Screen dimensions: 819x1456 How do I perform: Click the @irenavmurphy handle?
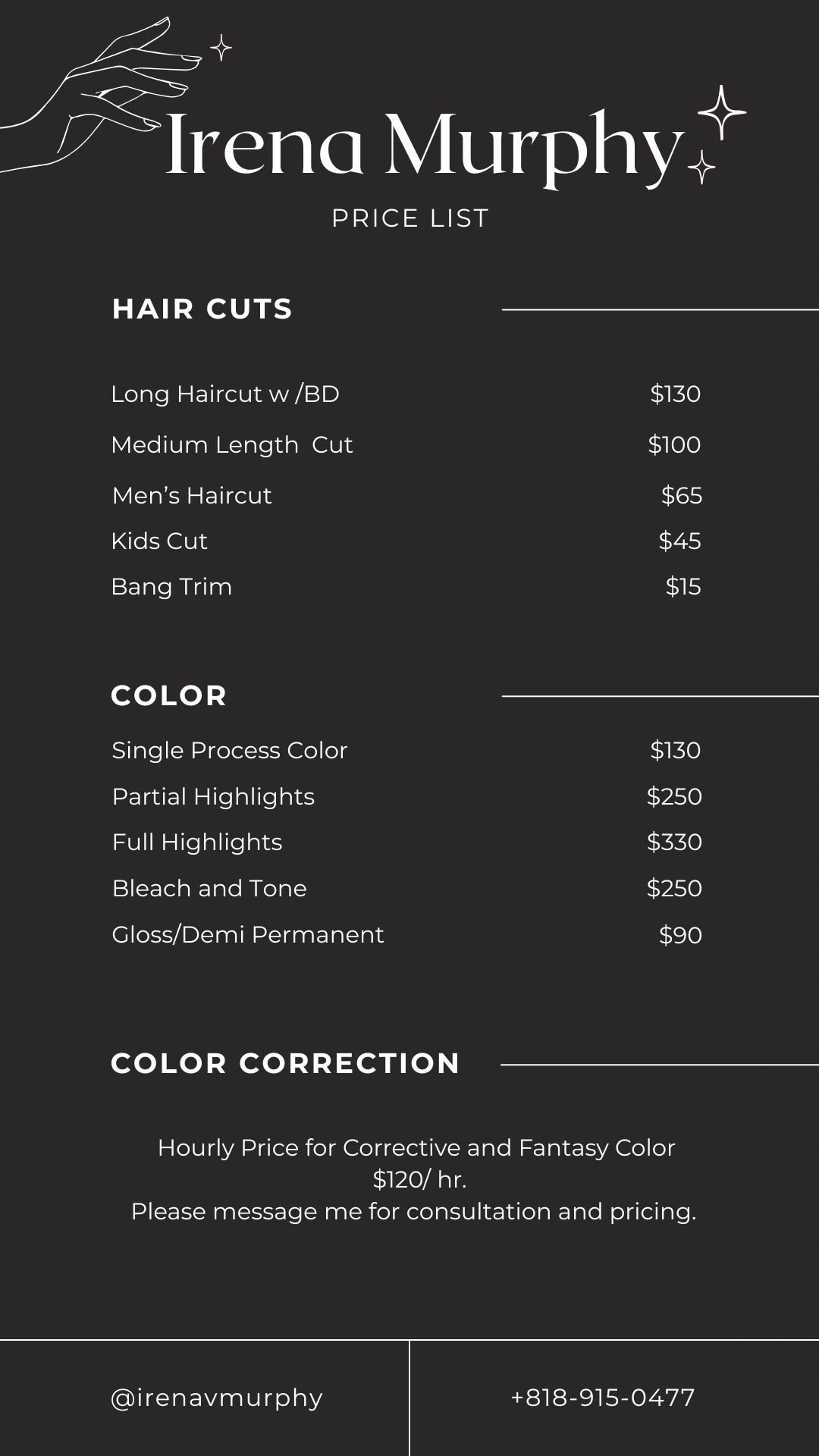[x=217, y=1397]
